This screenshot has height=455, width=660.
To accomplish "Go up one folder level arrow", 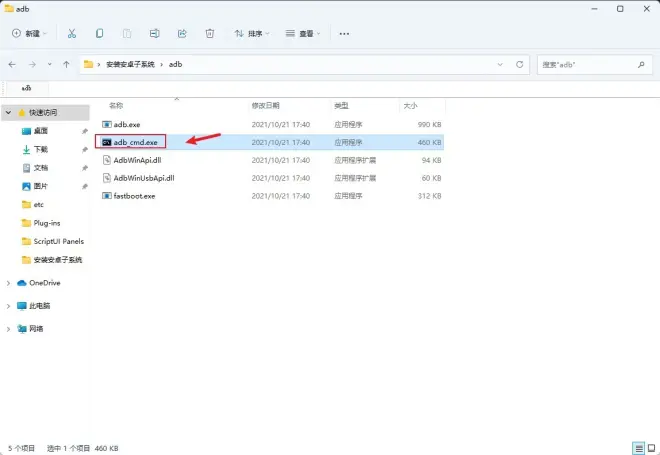I will 66,64.
